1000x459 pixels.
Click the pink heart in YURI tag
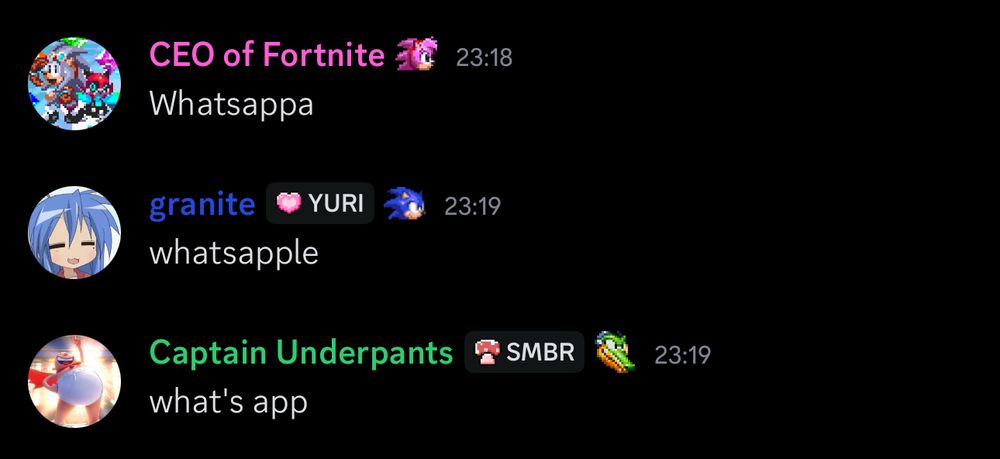(x=289, y=203)
